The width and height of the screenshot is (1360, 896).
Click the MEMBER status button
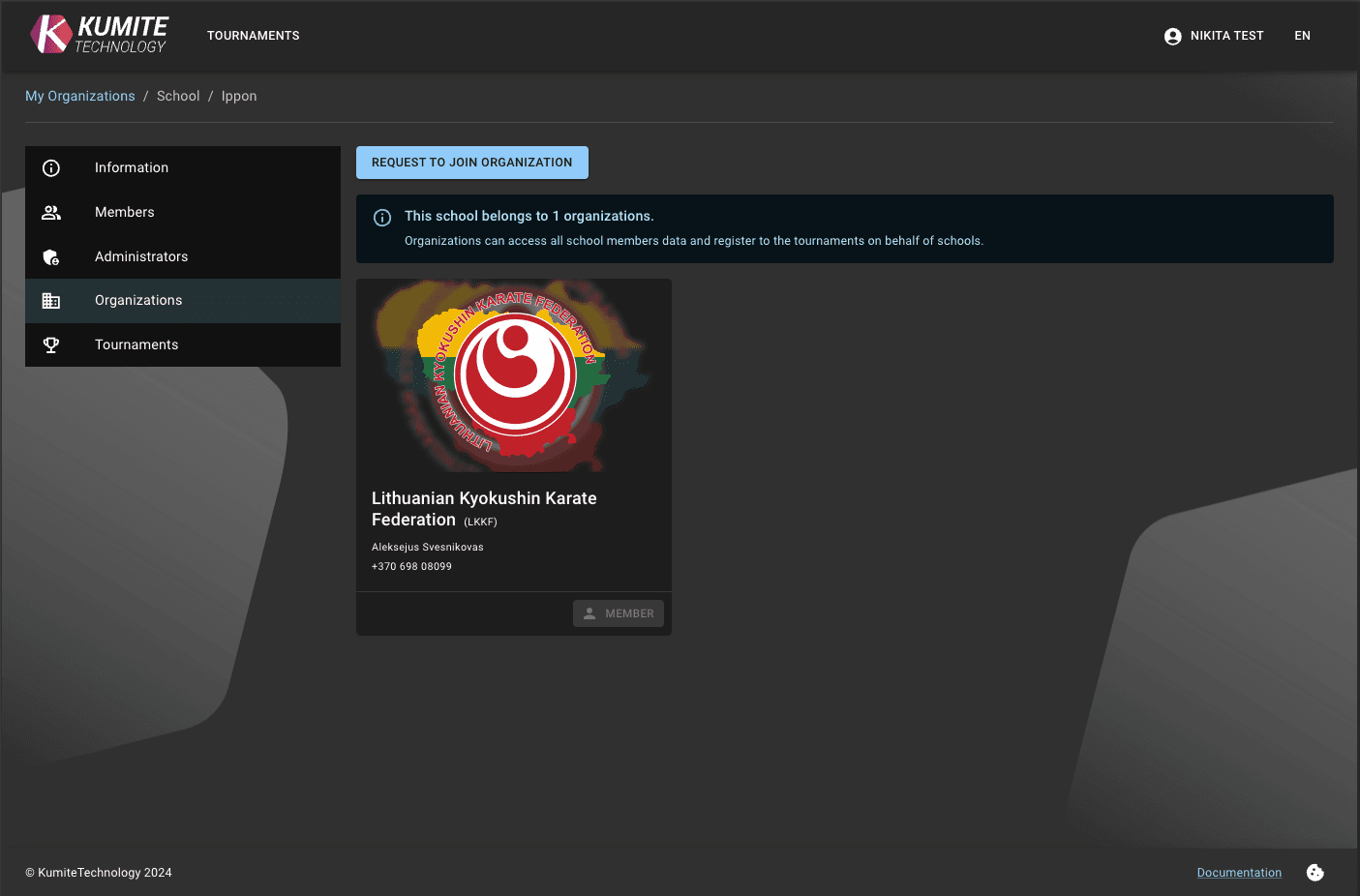click(x=618, y=613)
